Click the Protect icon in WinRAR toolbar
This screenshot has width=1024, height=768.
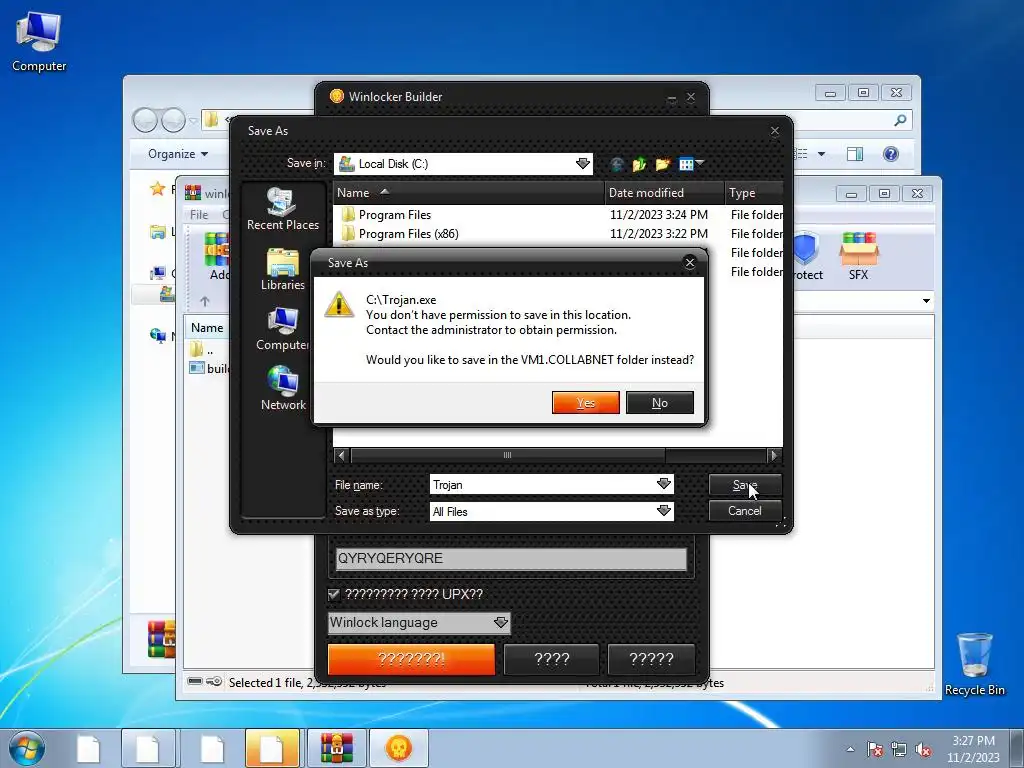coord(806,256)
